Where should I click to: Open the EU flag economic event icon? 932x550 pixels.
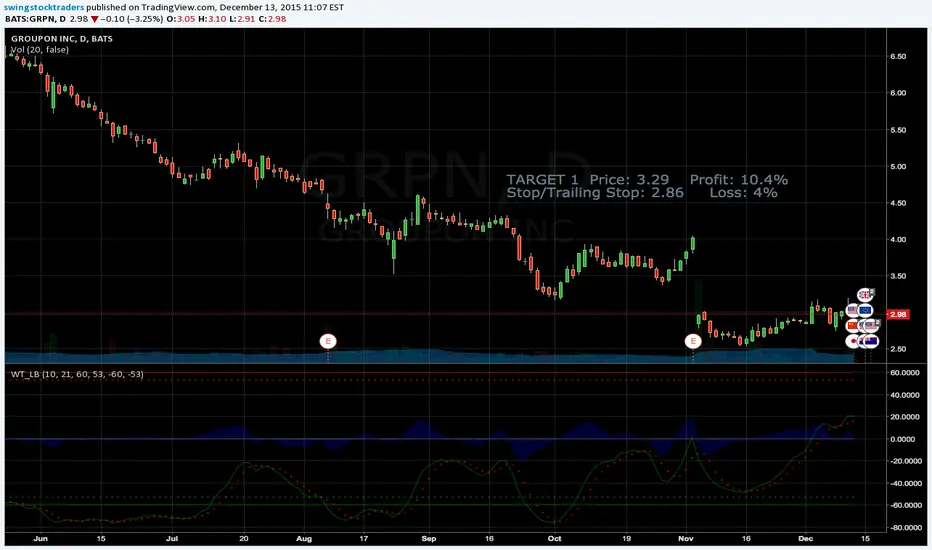click(x=865, y=310)
